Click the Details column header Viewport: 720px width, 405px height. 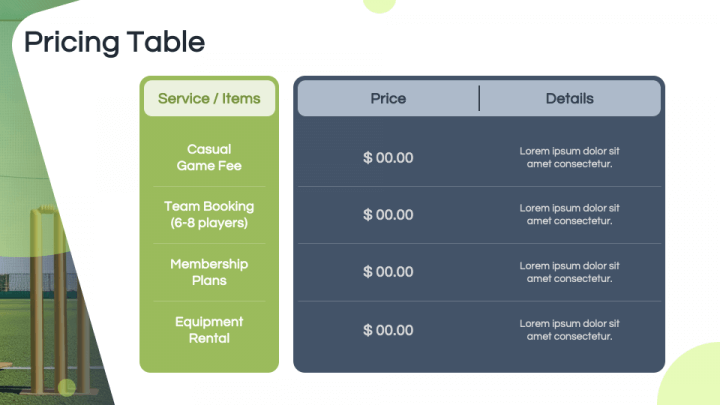569,98
